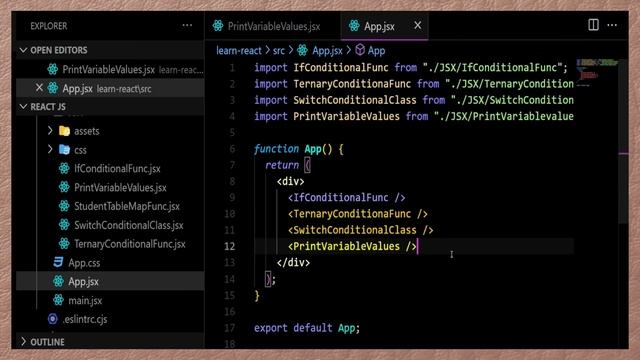Viewport: 640px width, 360px height.
Task: Click src in the breadcrumb
Action: 278,51
